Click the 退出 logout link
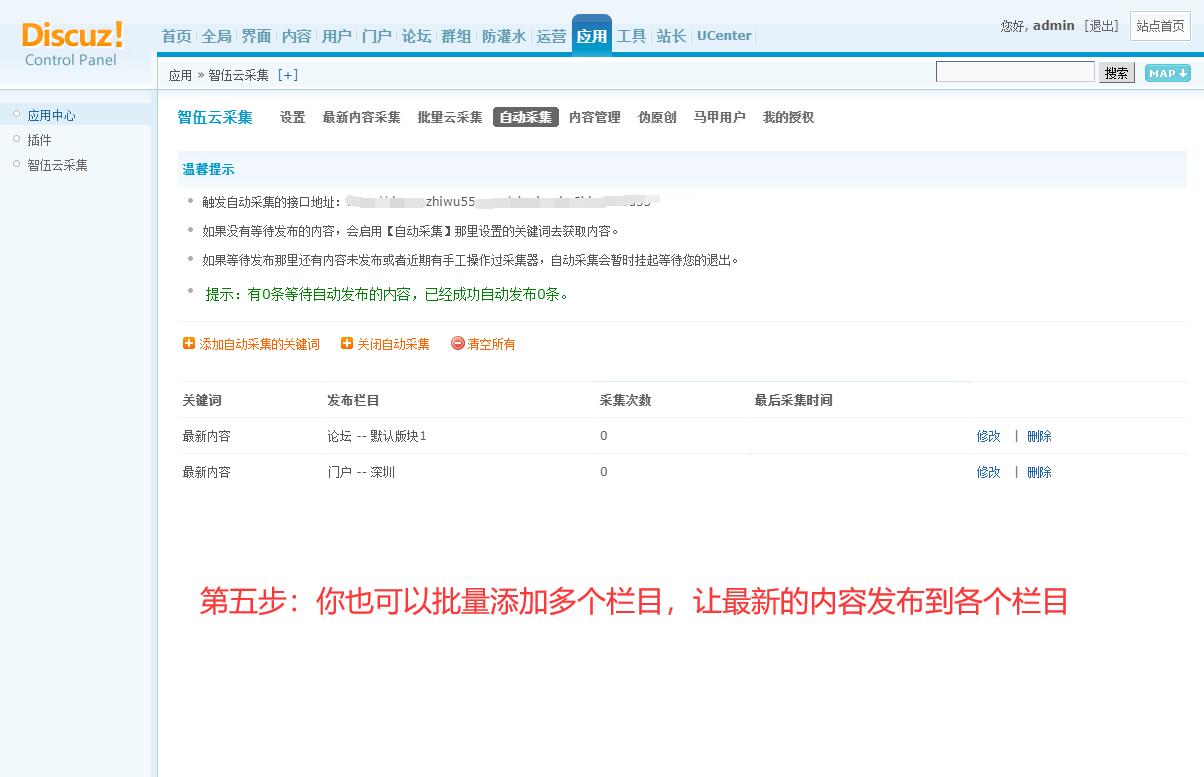 [1102, 26]
